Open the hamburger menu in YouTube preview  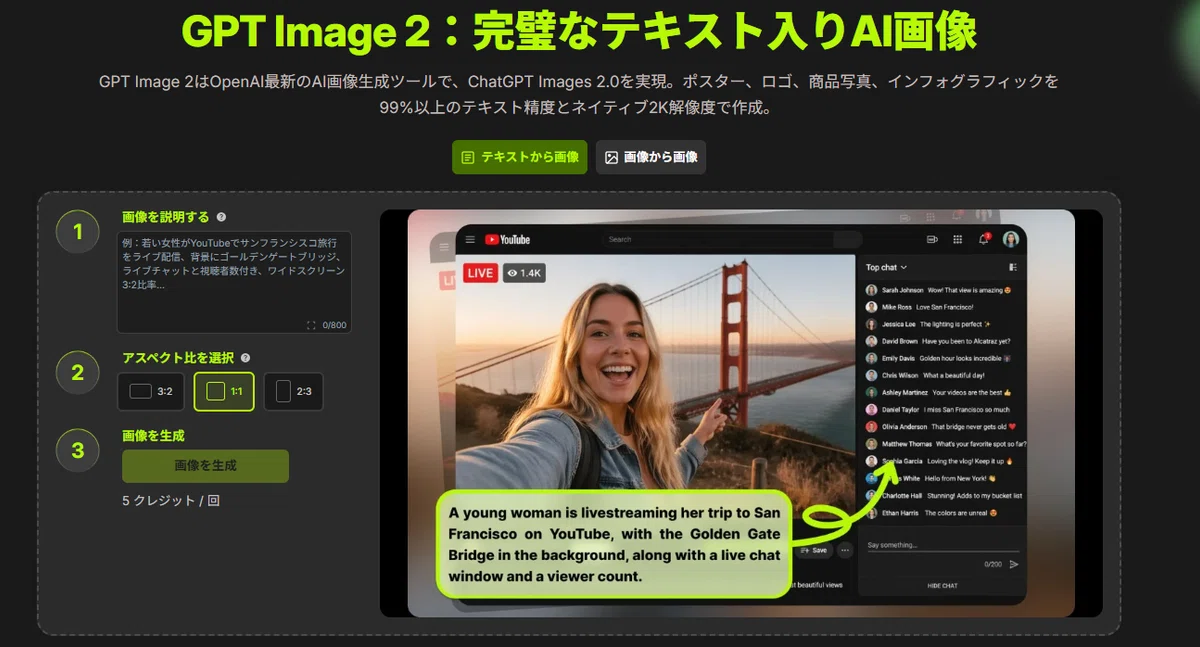[470, 239]
